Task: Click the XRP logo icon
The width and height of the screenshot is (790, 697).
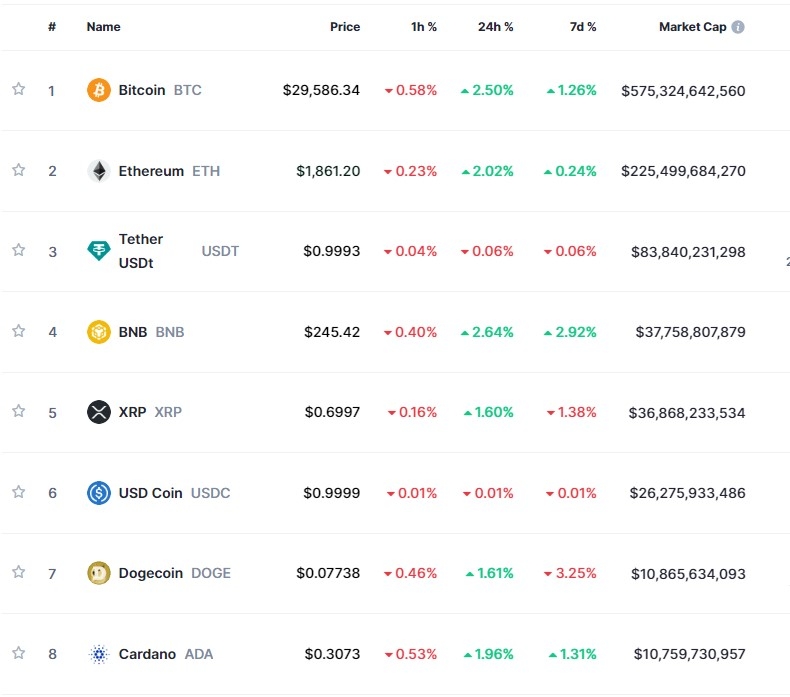Action: [x=98, y=412]
